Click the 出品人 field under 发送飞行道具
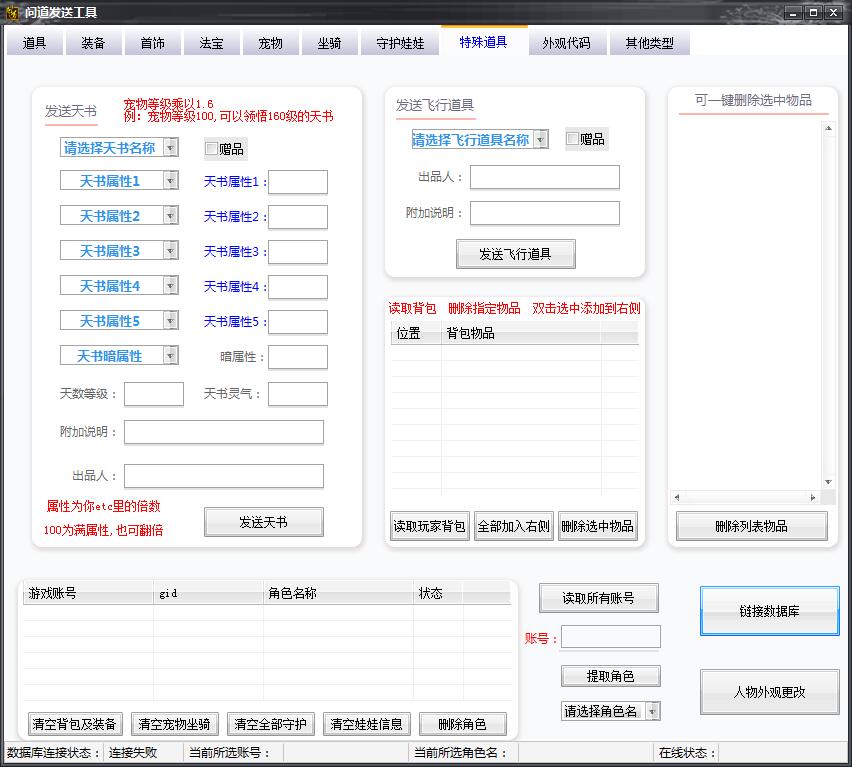The height and width of the screenshot is (767, 852). [x=544, y=177]
